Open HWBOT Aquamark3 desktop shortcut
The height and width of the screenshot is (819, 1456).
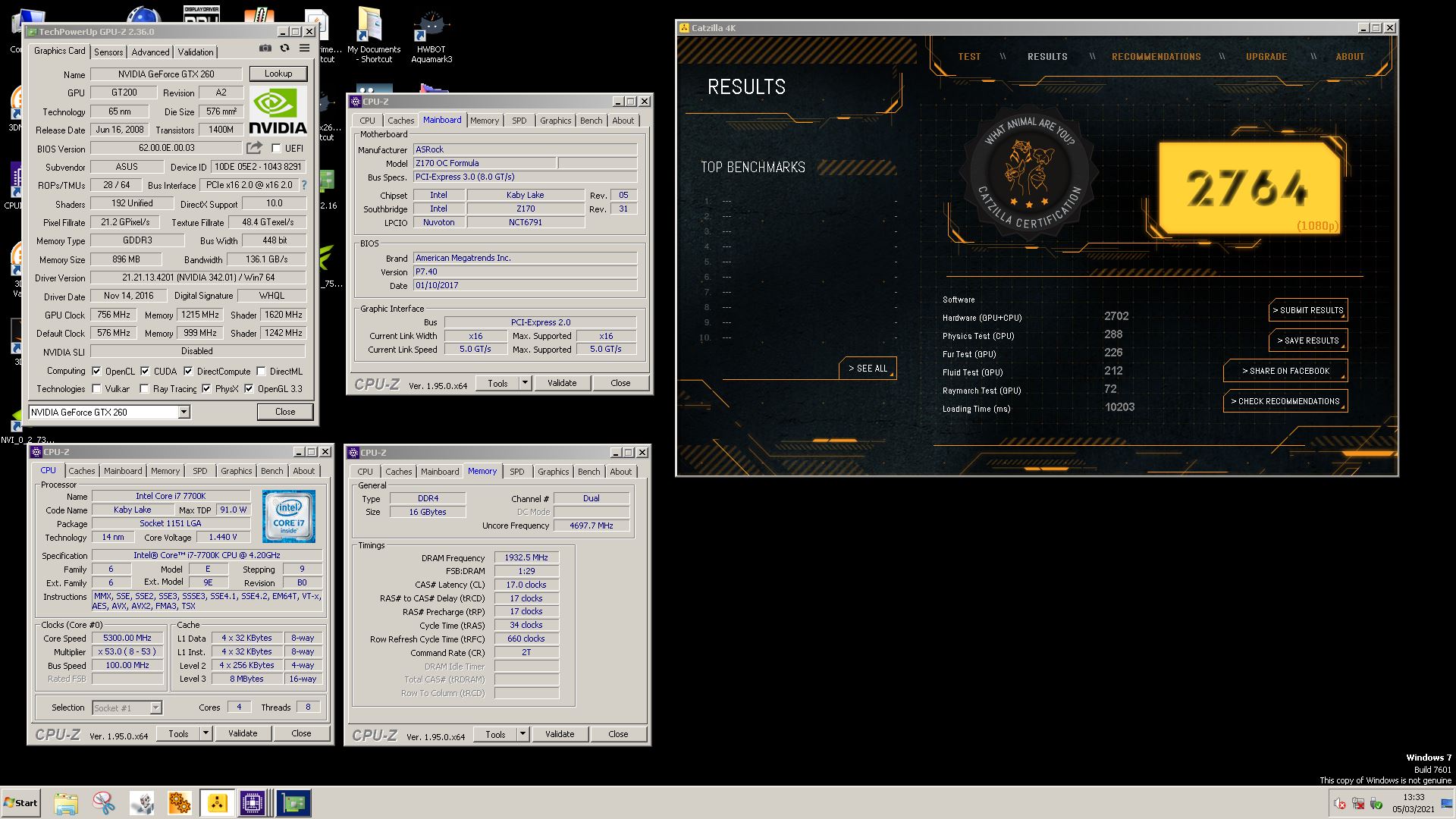431,36
